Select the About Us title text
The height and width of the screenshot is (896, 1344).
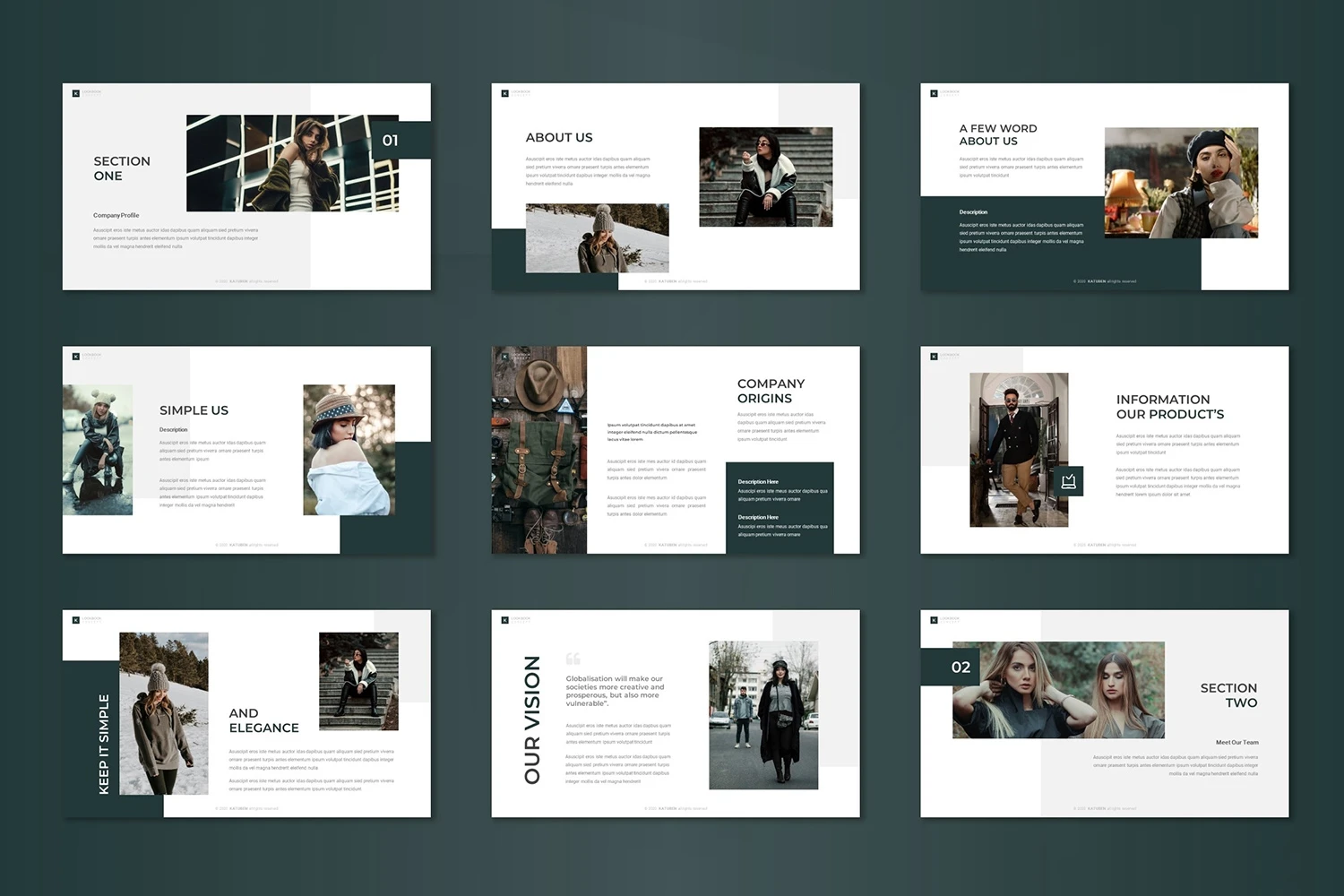pos(559,137)
